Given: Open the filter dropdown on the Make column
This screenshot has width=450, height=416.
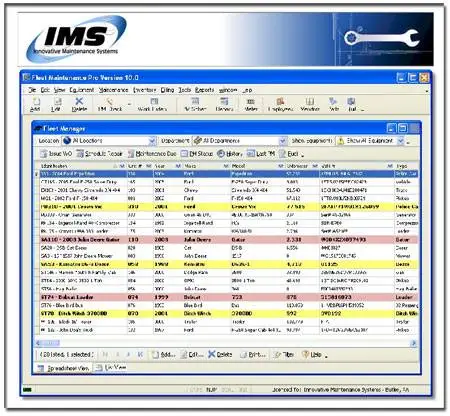Looking at the screenshot, I should (226, 166).
